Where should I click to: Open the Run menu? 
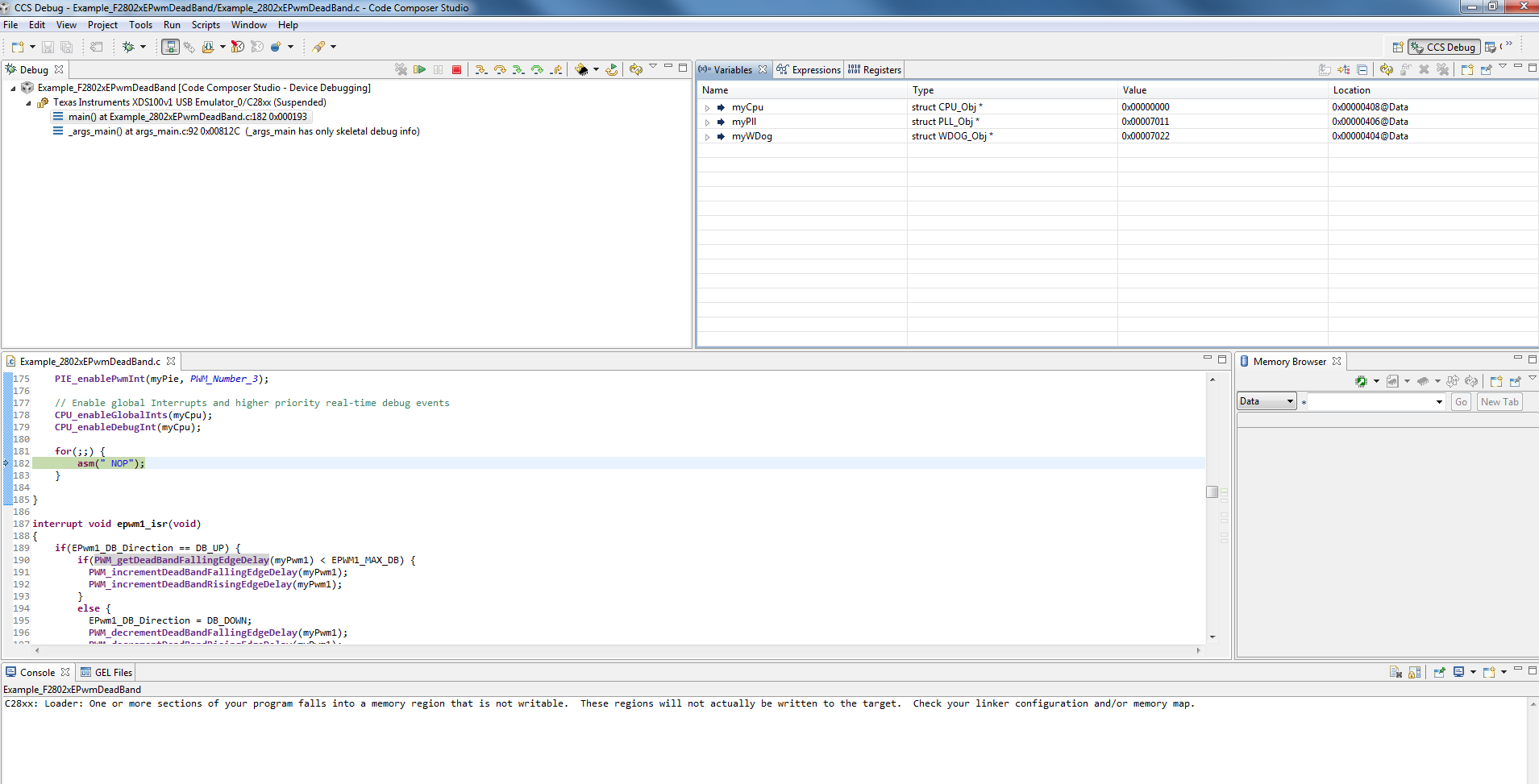click(x=172, y=25)
